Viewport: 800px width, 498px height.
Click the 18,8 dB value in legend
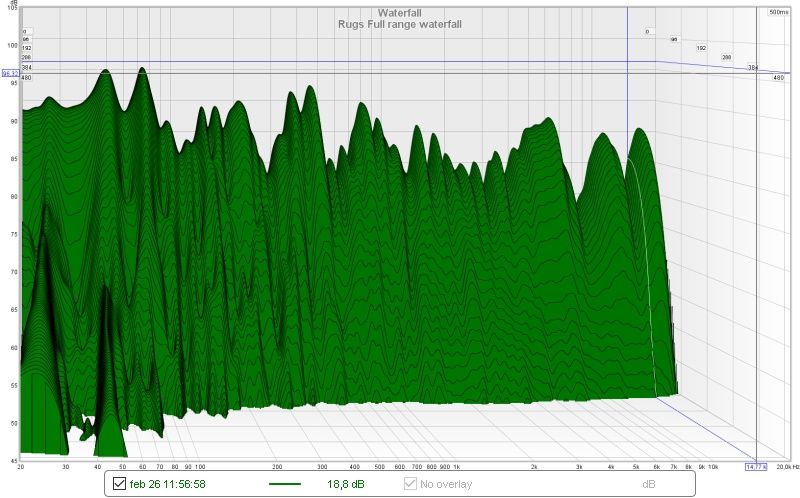(x=345, y=484)
